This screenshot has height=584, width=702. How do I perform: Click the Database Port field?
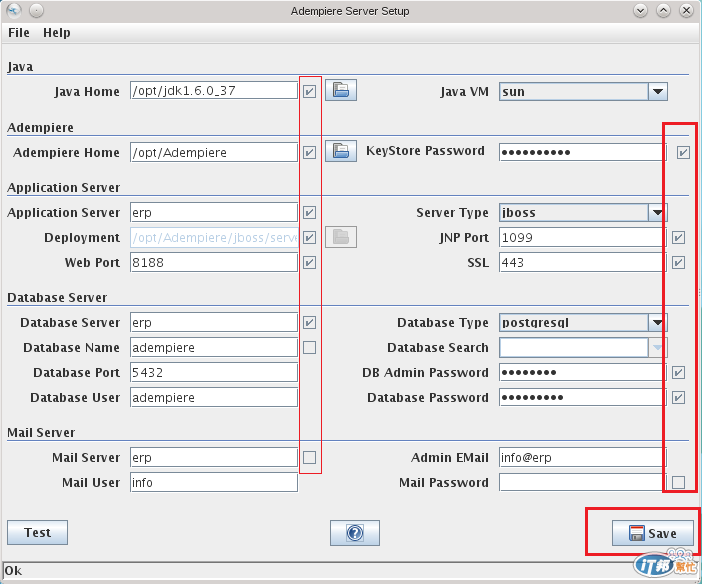tap(214, 373)
